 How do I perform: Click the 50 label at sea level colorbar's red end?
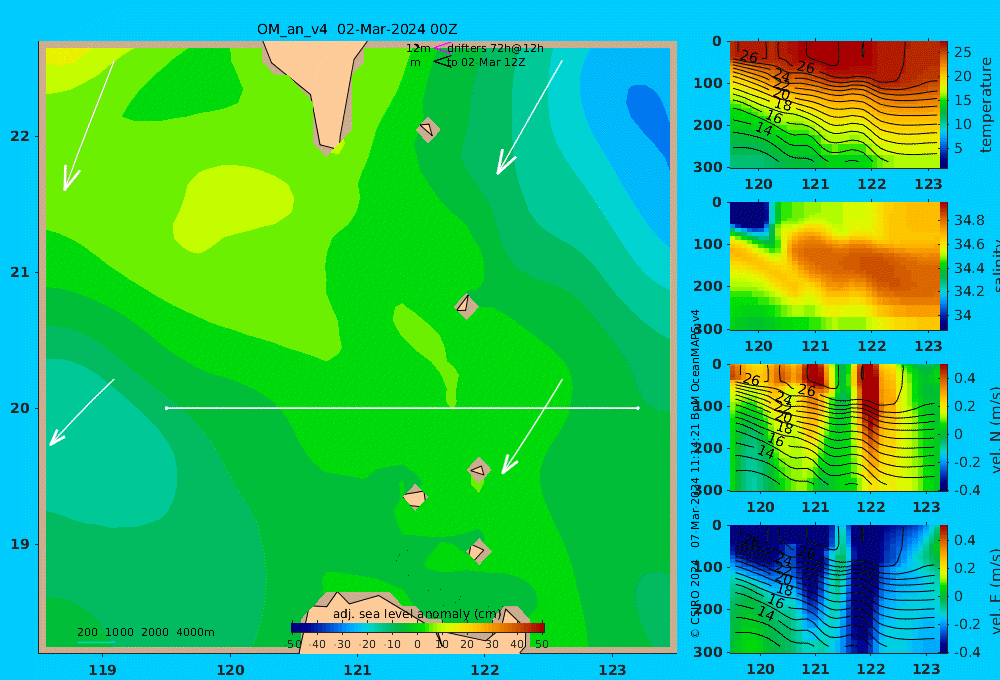[x=541, y=644]
